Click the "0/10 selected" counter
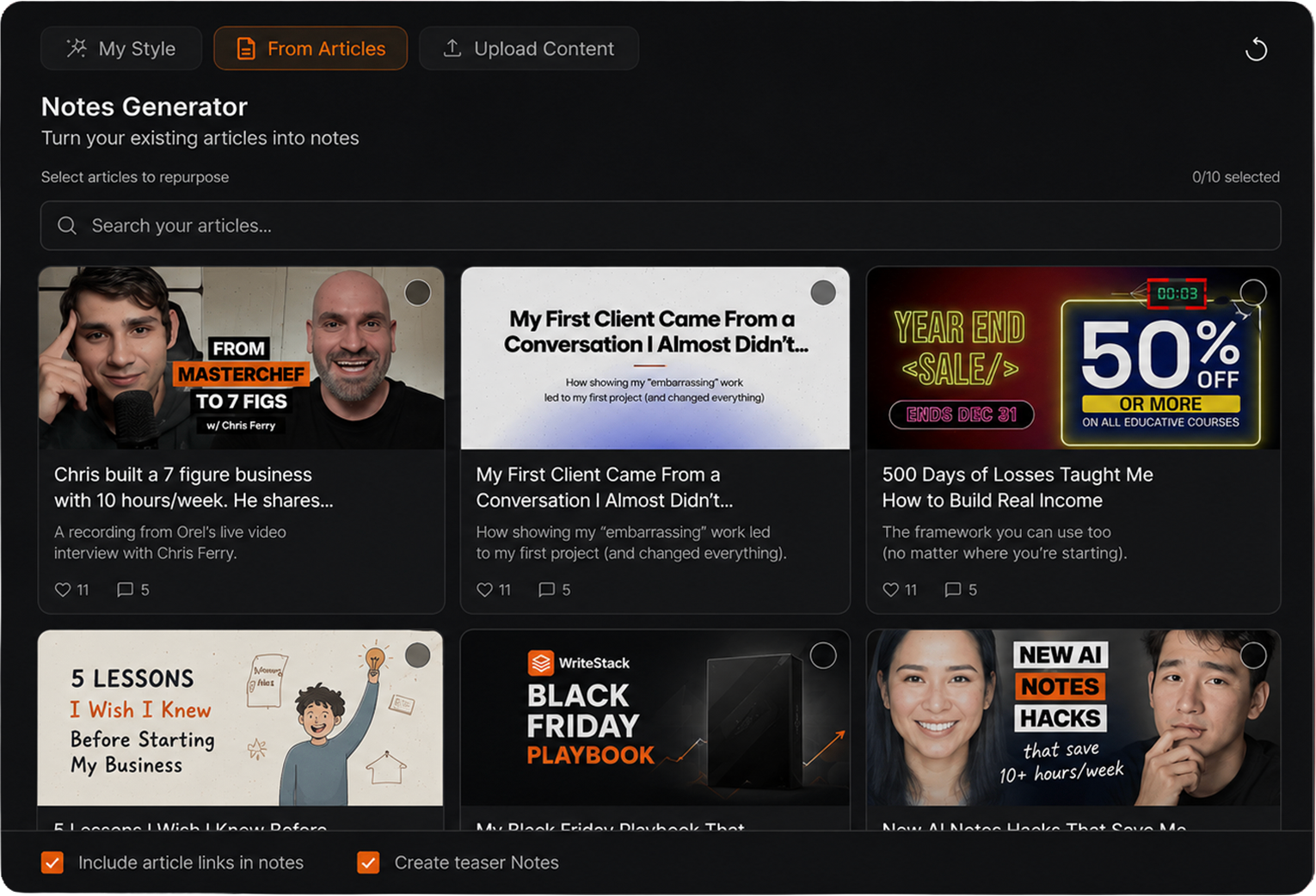The image size is (1316, 896). coord(1236,177)
